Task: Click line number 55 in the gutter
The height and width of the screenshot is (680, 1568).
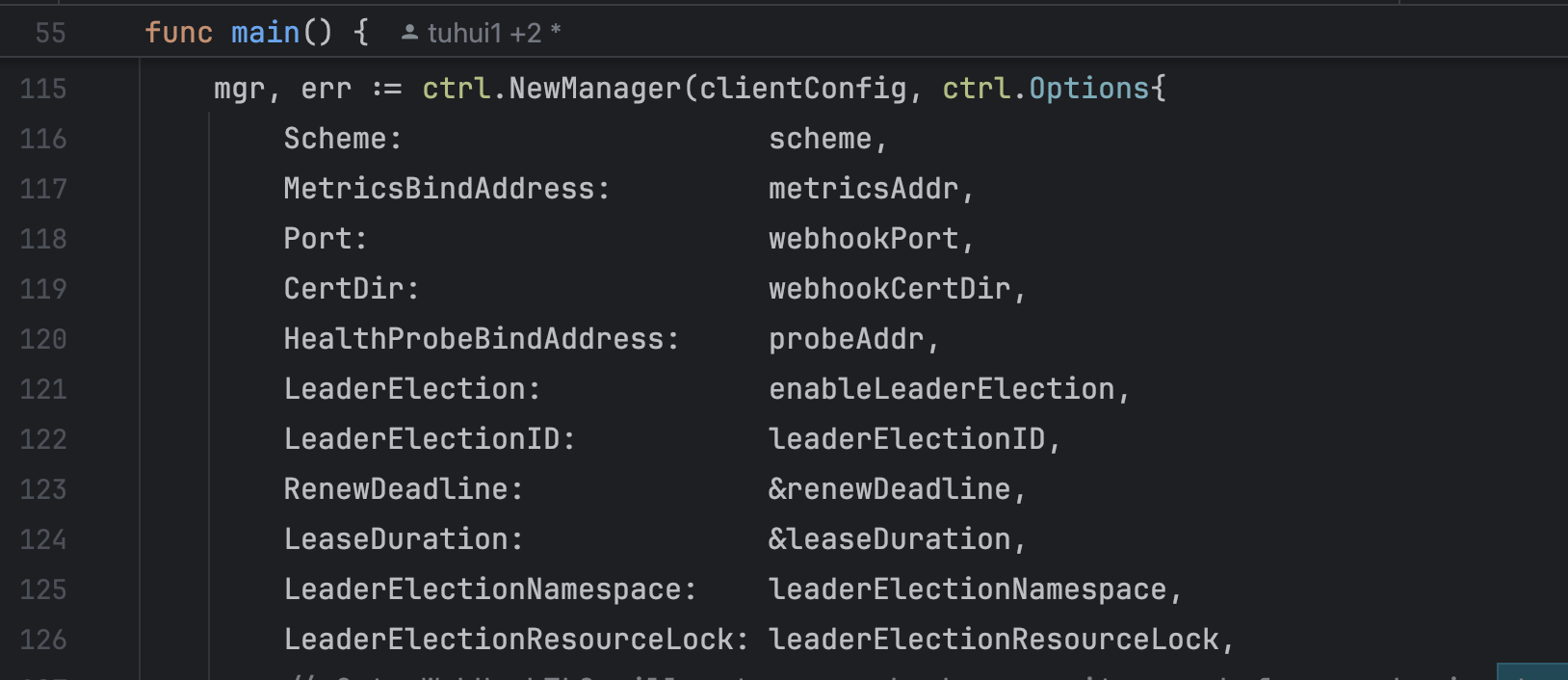Action: pyautogui.click(x=50, y=33)
